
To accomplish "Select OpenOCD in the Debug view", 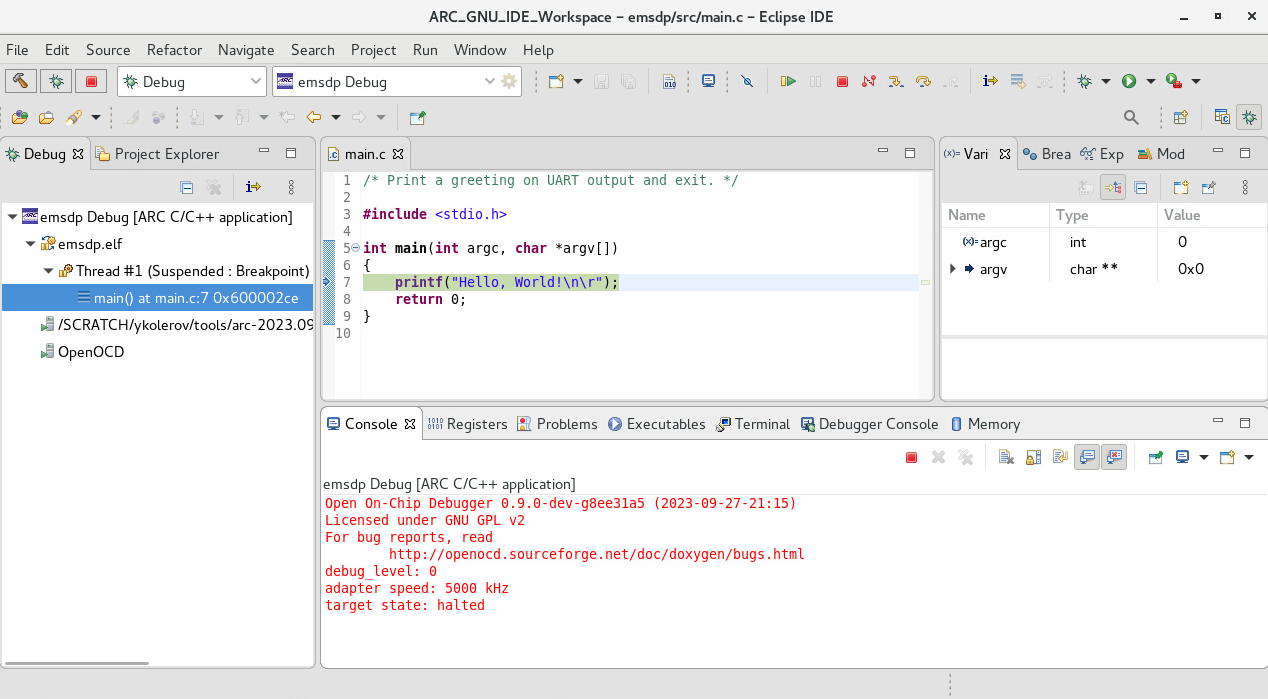I will (x=92, y=352).
